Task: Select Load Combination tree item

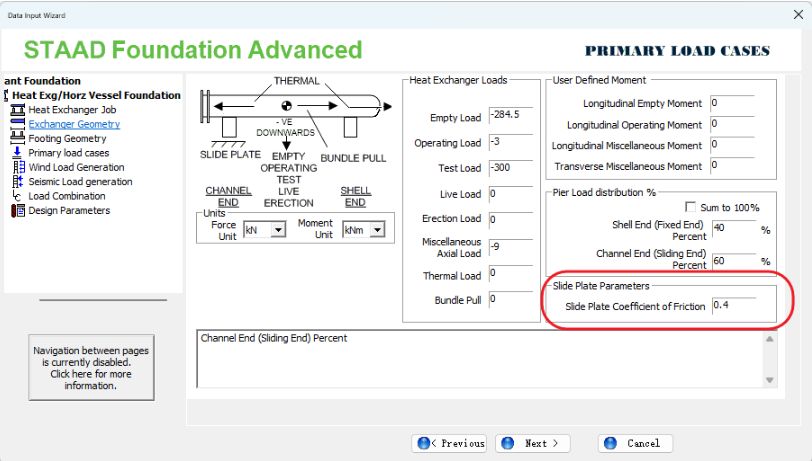Action: 67,196
